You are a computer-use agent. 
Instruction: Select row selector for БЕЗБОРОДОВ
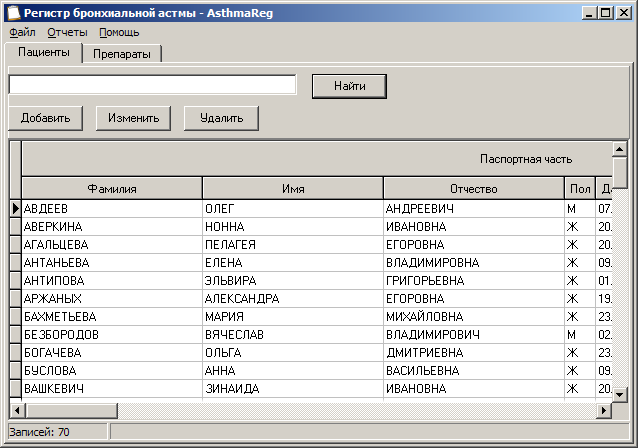click(15, 334)
